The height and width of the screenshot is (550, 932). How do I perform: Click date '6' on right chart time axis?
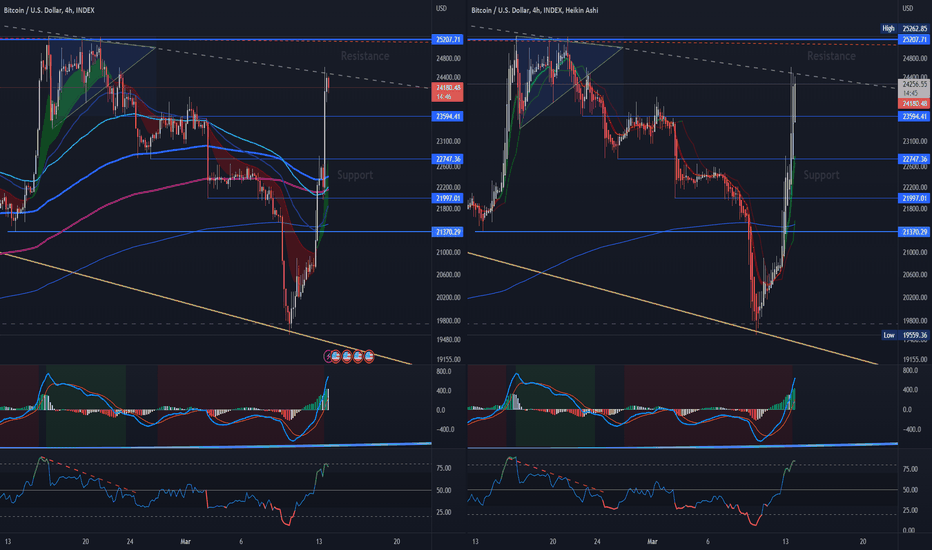tap(708, 542)
